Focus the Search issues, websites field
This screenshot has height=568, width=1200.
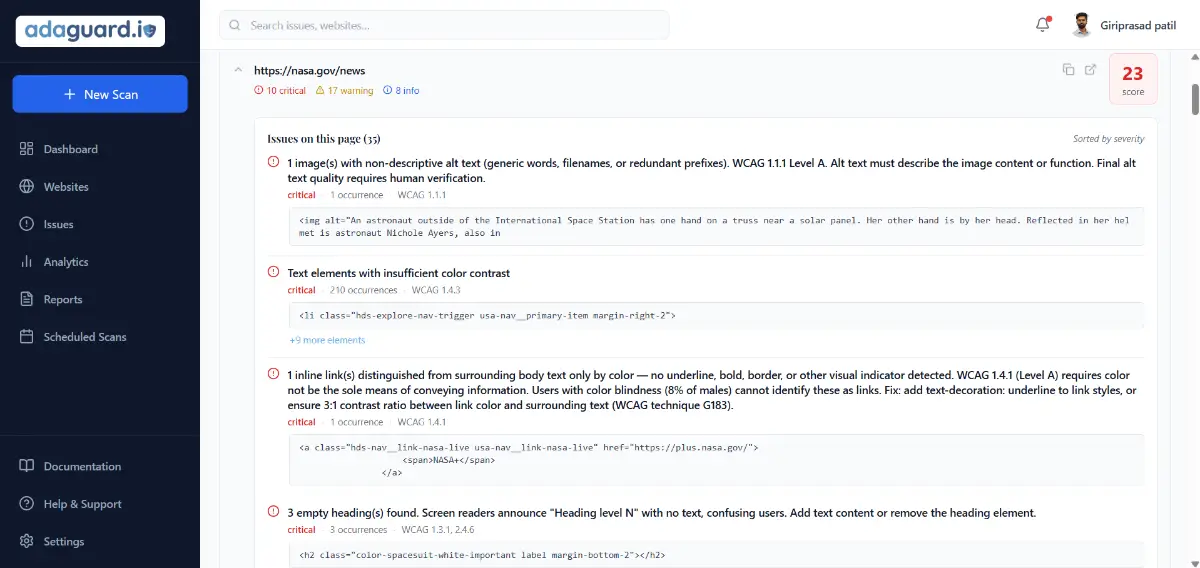444,25
